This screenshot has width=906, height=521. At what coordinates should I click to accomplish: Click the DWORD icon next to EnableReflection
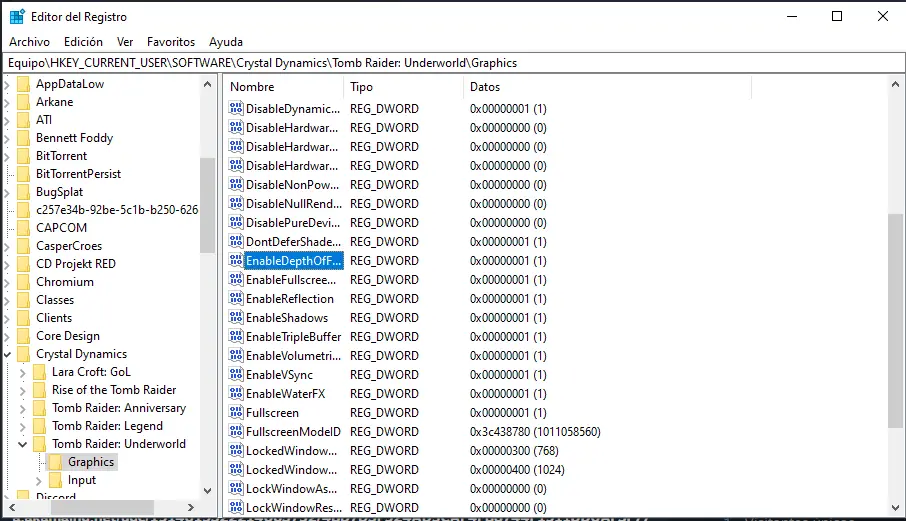236,299
